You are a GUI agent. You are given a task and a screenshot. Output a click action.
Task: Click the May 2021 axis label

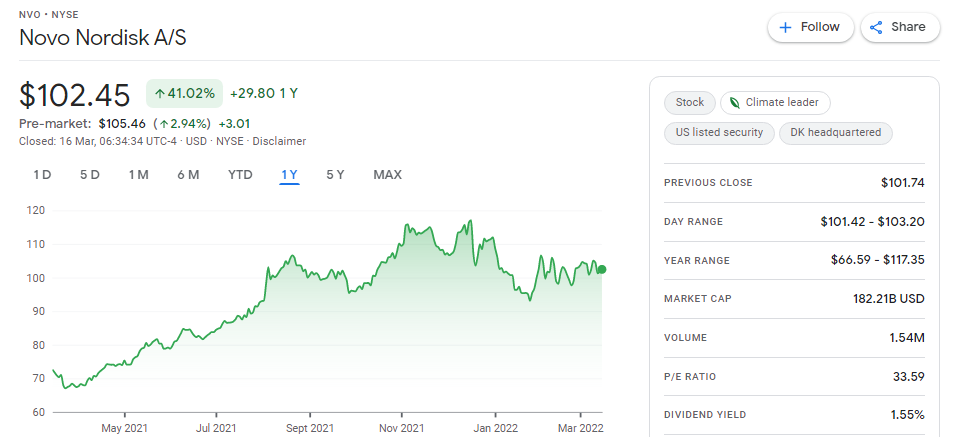[x=125, y=428]
